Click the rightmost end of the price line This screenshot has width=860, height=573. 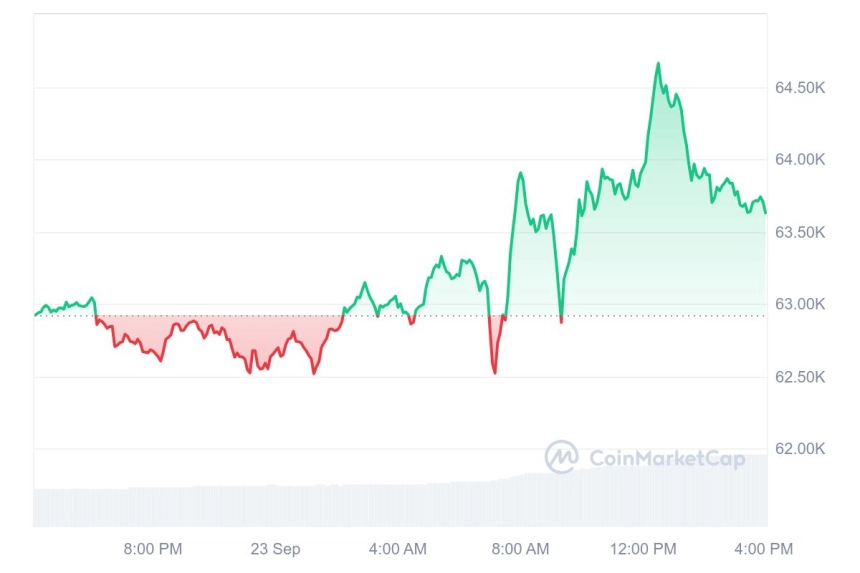click(x=765, y=212)
